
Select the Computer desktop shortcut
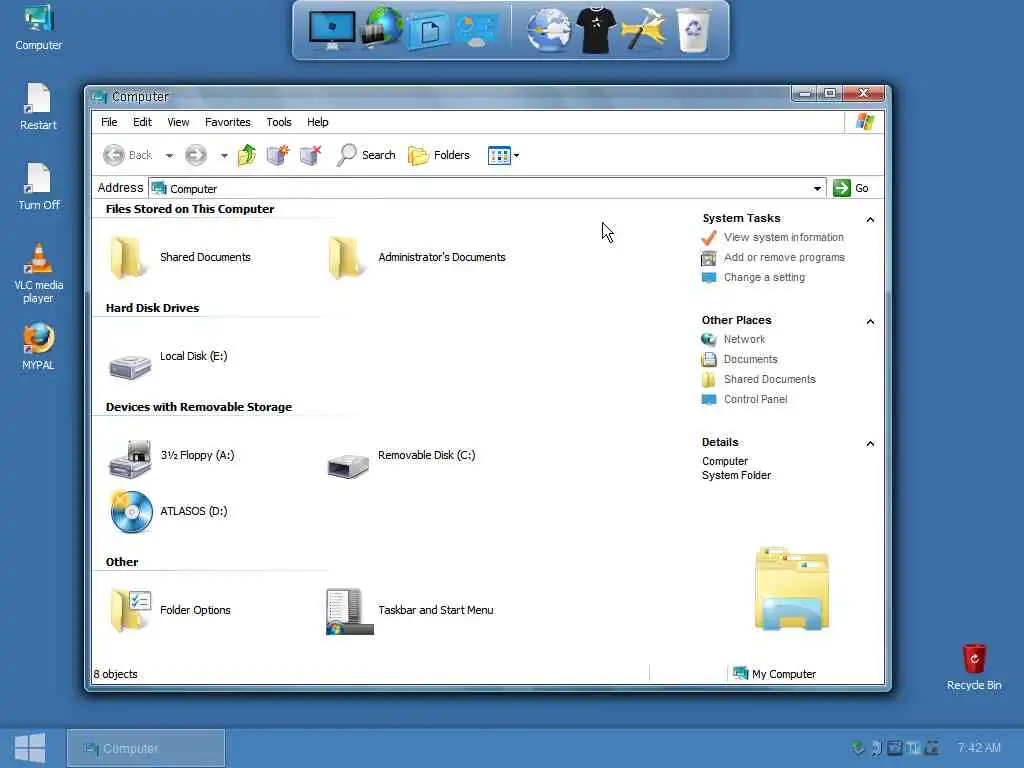(x=39, y=27)
